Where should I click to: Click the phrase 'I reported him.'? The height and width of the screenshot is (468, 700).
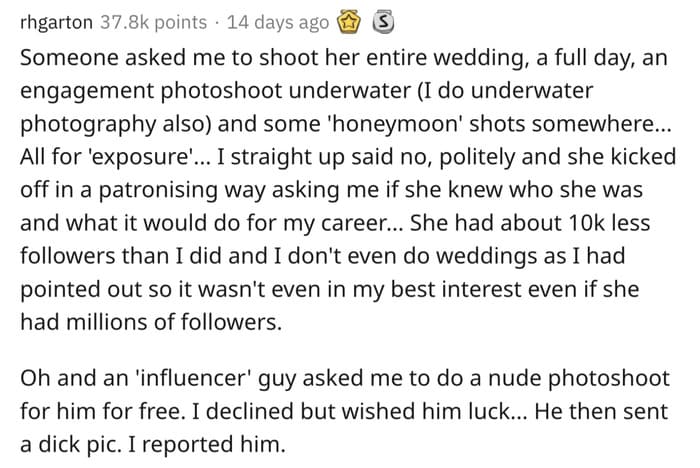[x=206, y=444]
